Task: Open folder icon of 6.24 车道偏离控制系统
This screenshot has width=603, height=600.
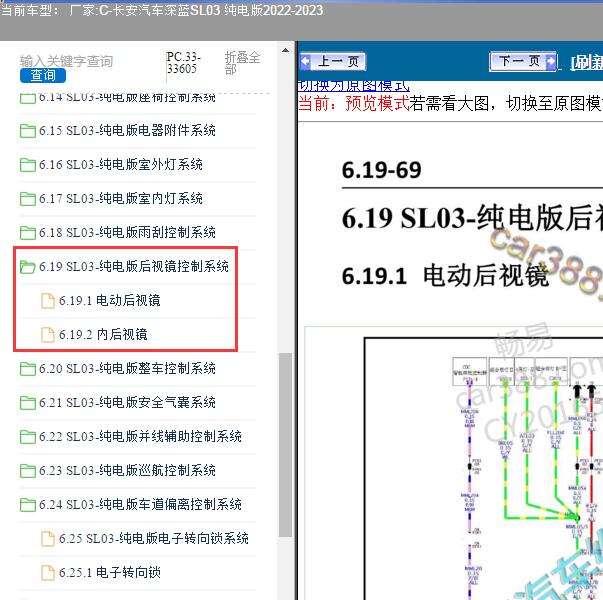Action: click(28, 504)
